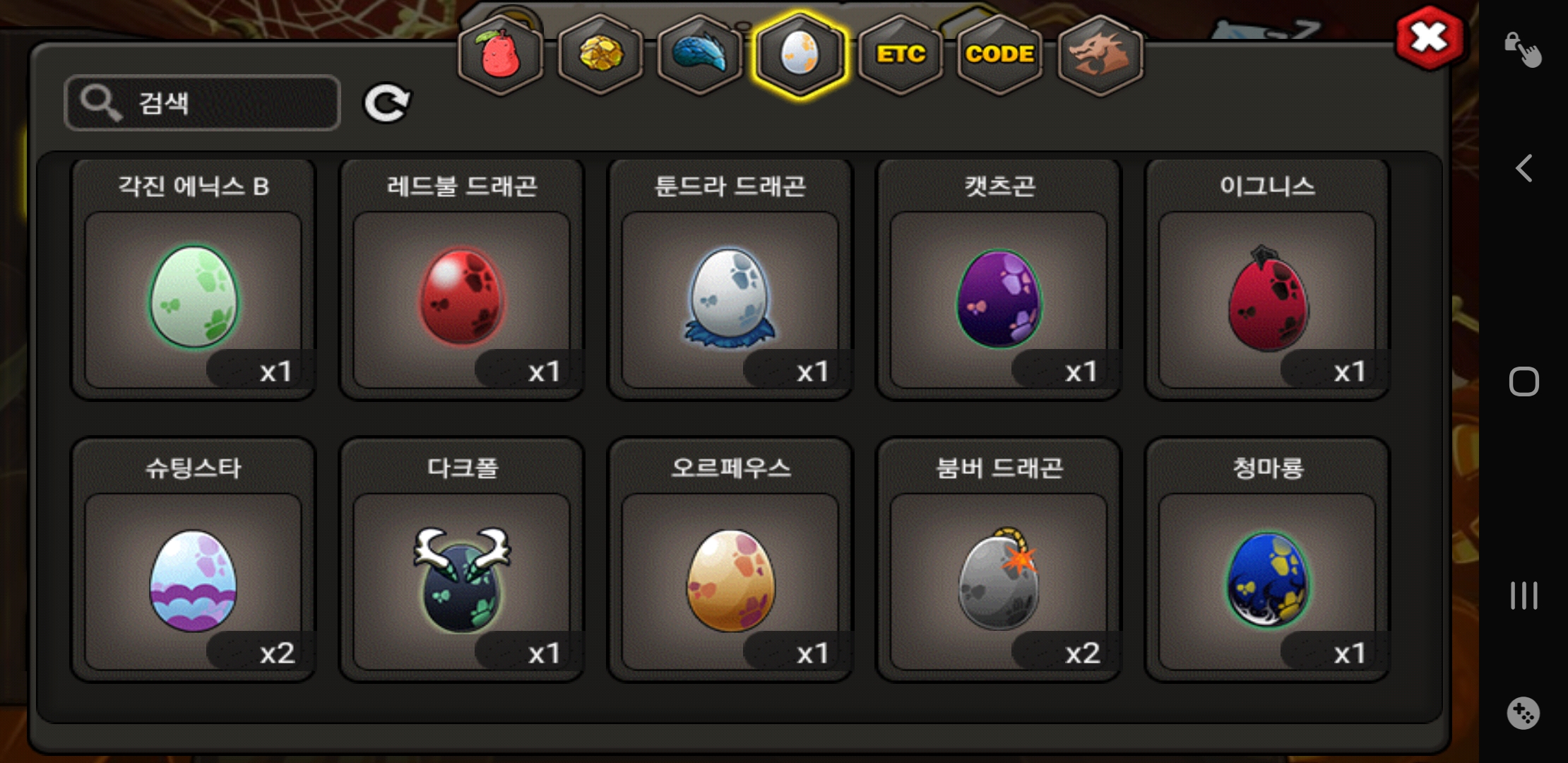The image size is (1568, 763).
Task: Tap the Android back arrow
Action: (x=1524, y=168)
